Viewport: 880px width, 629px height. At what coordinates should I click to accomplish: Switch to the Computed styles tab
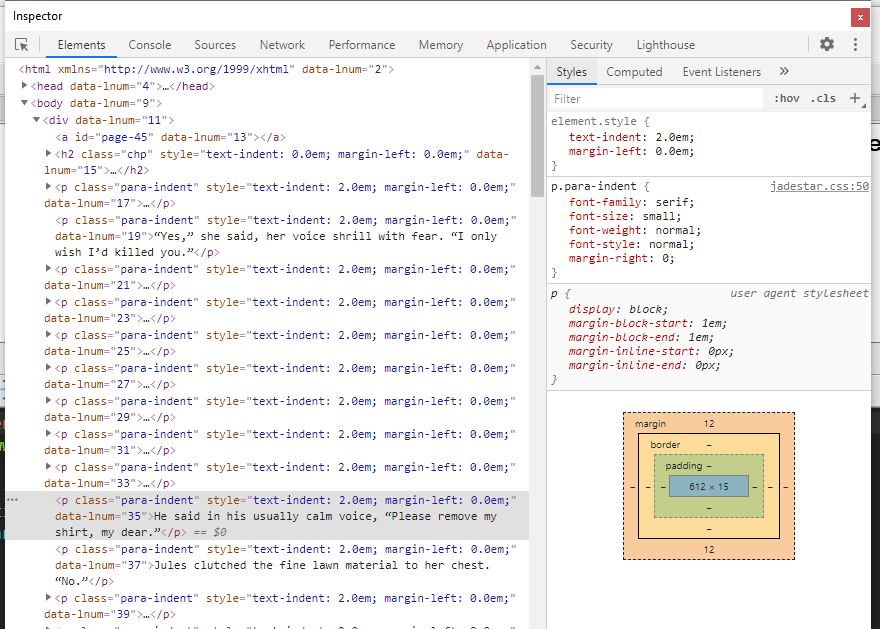[634, 72]
